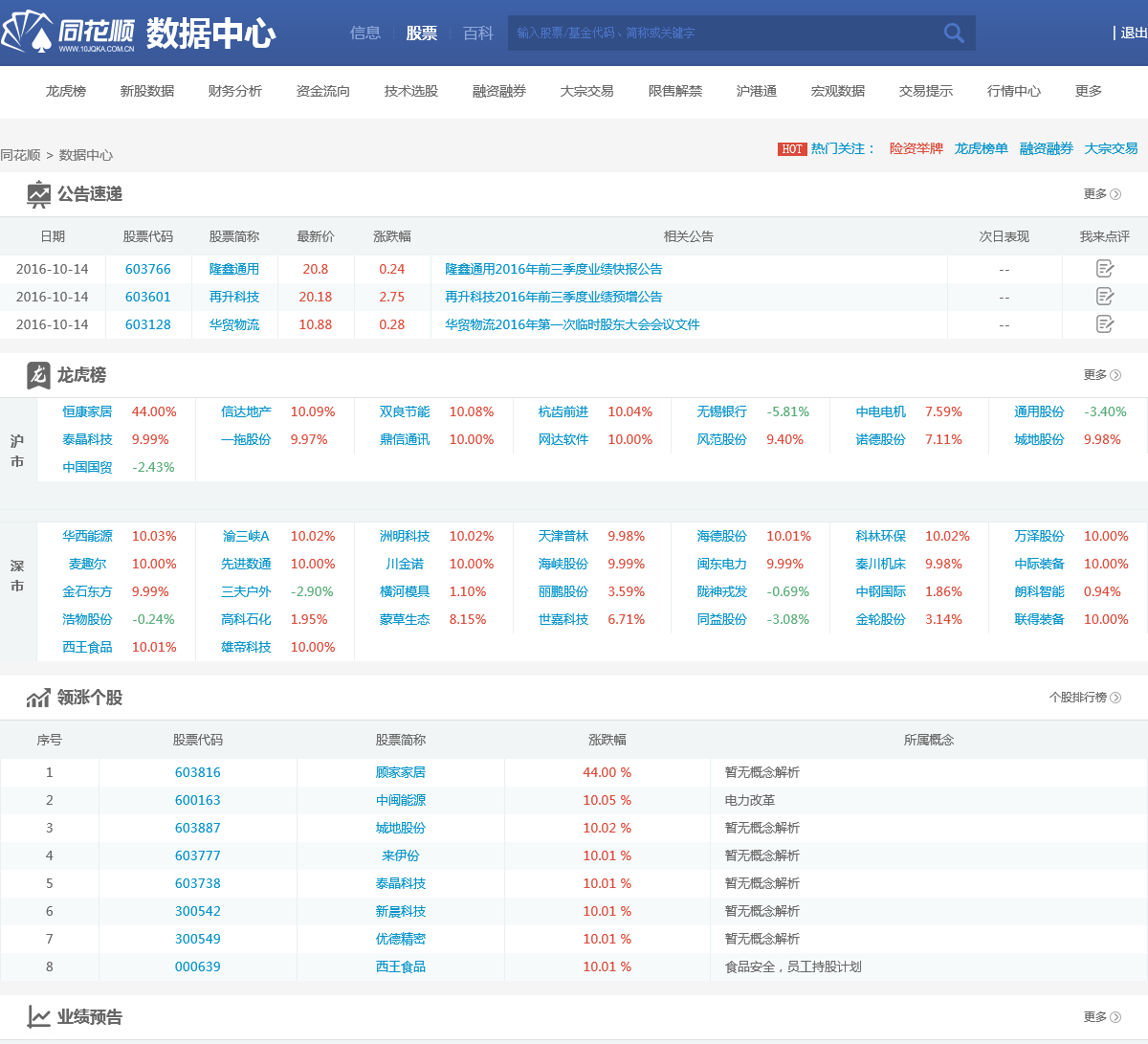Screen dimensions: 1148x1044
Task: Click the stock search input field
Action: coord(722,33)
